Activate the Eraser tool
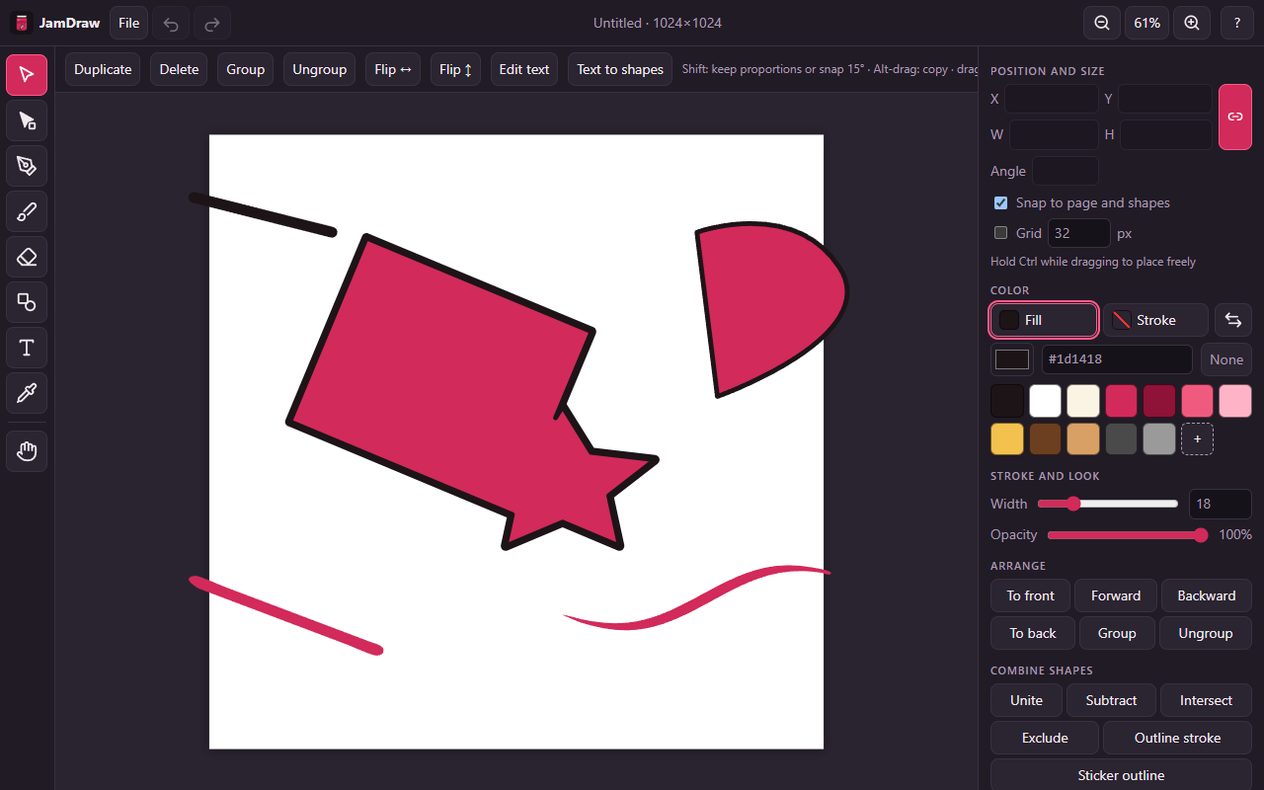1264x790 pixels. pyautogui.click(x=27, y=257)
